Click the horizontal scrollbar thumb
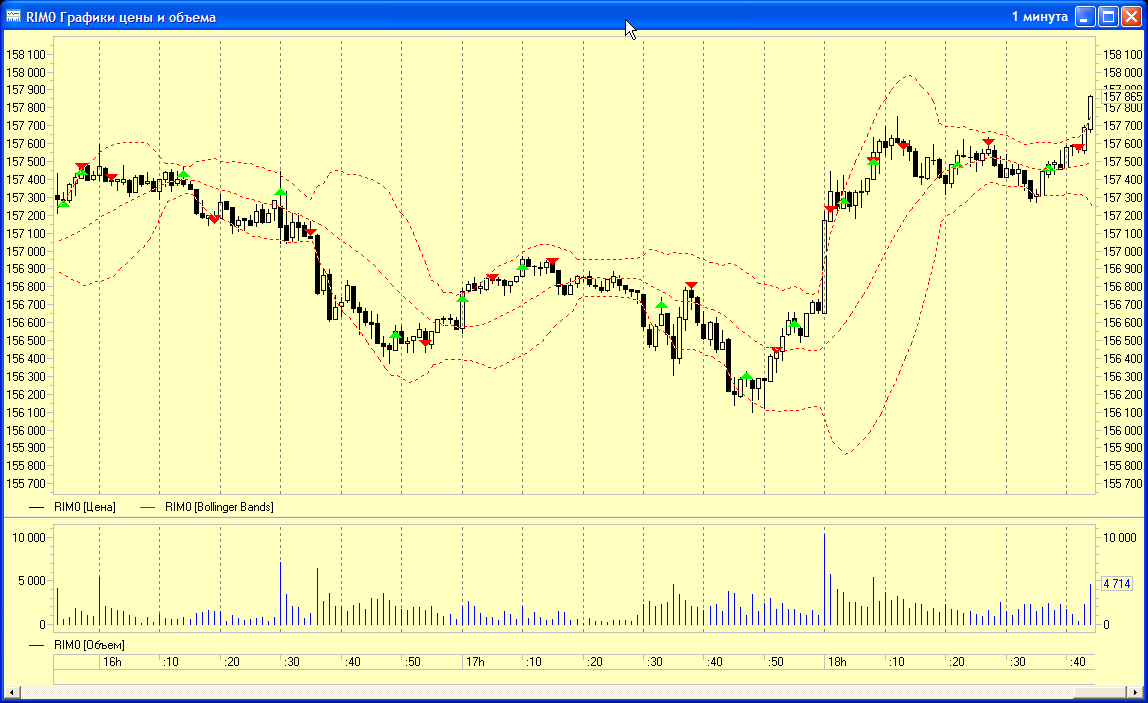 point(1102,692)
